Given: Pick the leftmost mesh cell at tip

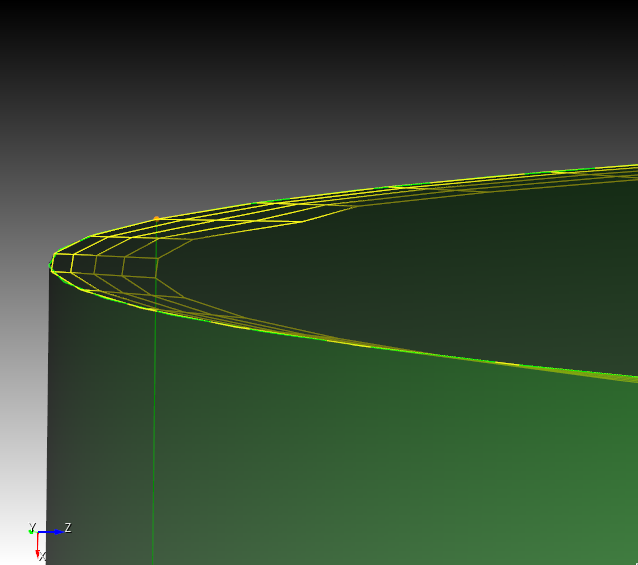Looking at the screenshot, I should pos(64,263).
